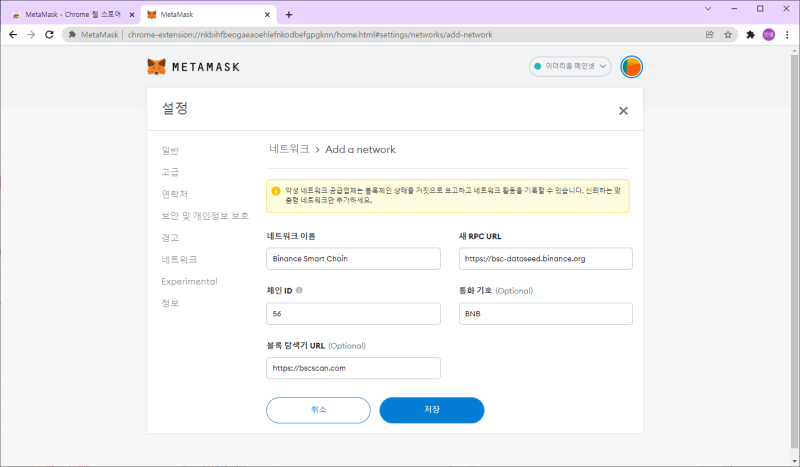Open the browser extensions puzzle icon

pyautogui.click(x=750, y=35)
